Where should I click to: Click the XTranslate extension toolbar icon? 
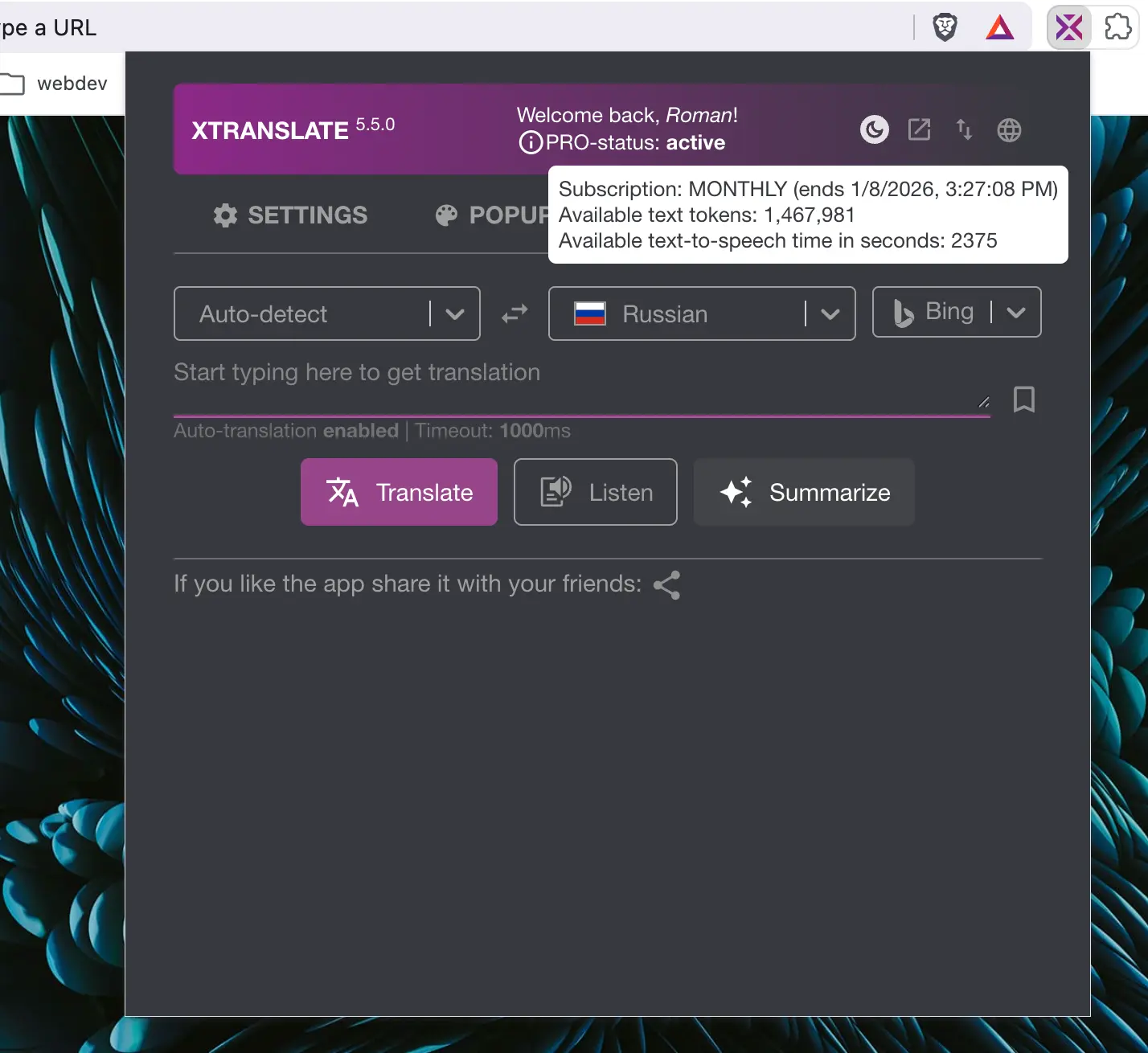coord(1068,27)
